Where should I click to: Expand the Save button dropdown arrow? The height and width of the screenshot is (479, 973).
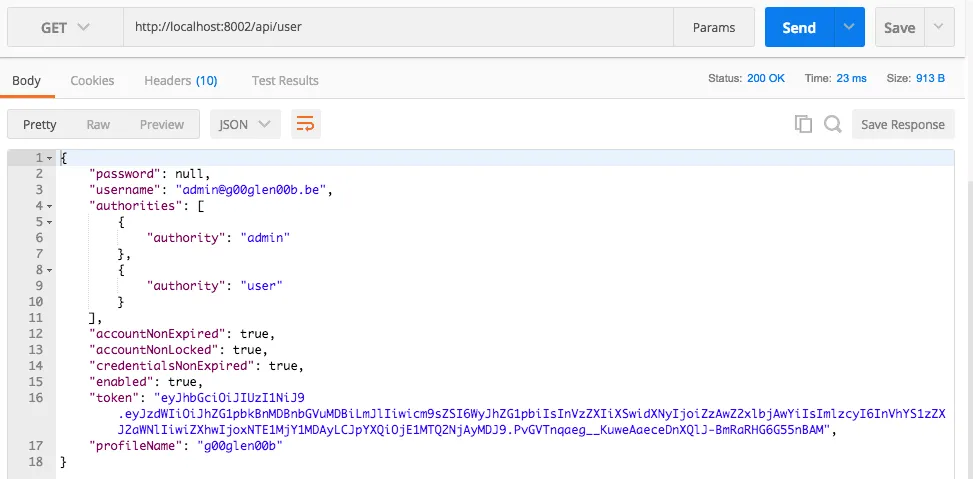938,28
